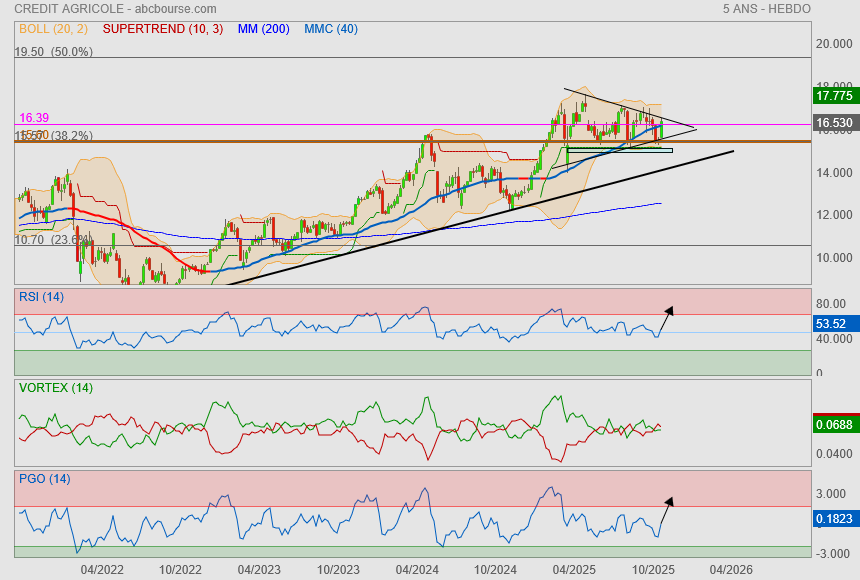Click the PGO (14) panel title
Screen dimensions: 860x580
[44, 479]
